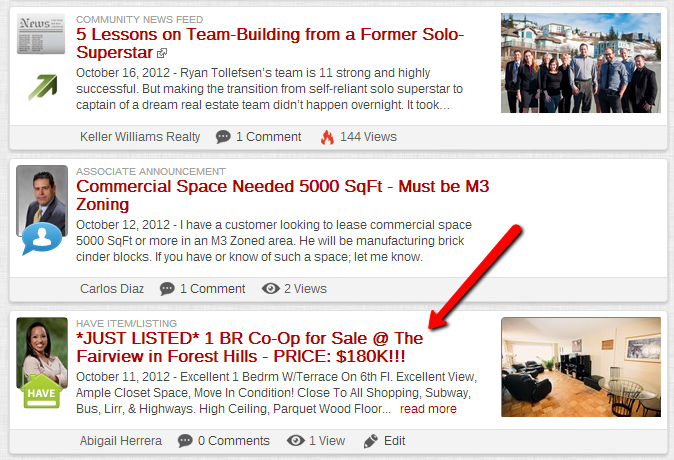Click the newspaper News icon
This screenshot has width=674, height=460.
[41, 34]
